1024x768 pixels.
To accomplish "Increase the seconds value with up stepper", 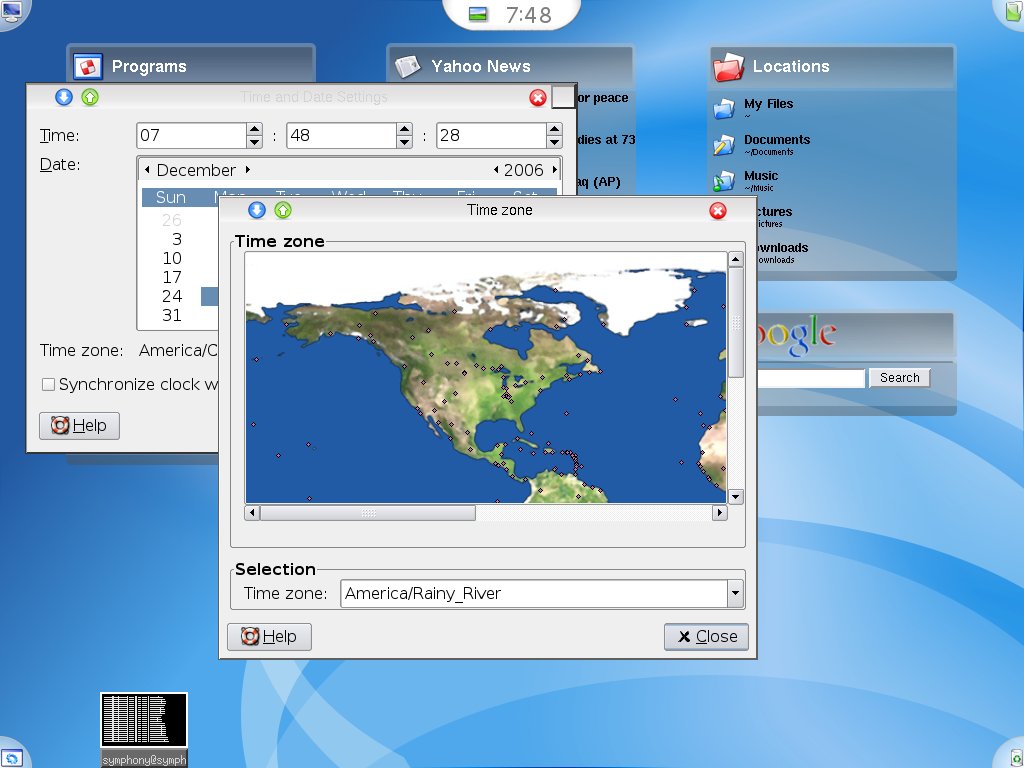I will (554, 129).
